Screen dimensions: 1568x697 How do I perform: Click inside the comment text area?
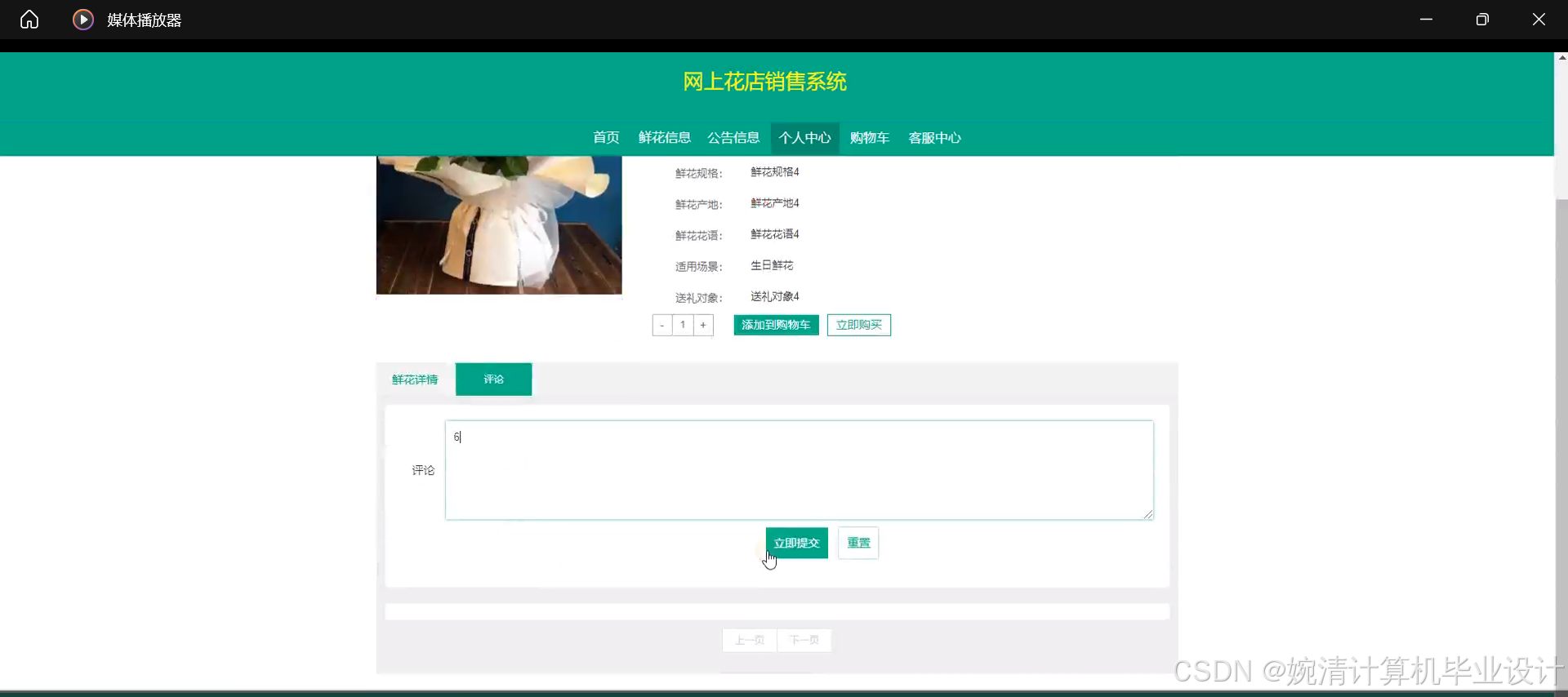tap(800, 470)
